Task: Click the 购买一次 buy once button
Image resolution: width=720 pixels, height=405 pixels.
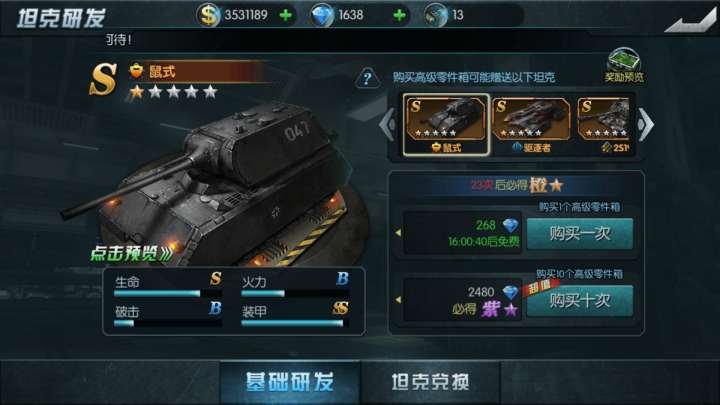Action: pyautogui.click(x=580, y=234)
